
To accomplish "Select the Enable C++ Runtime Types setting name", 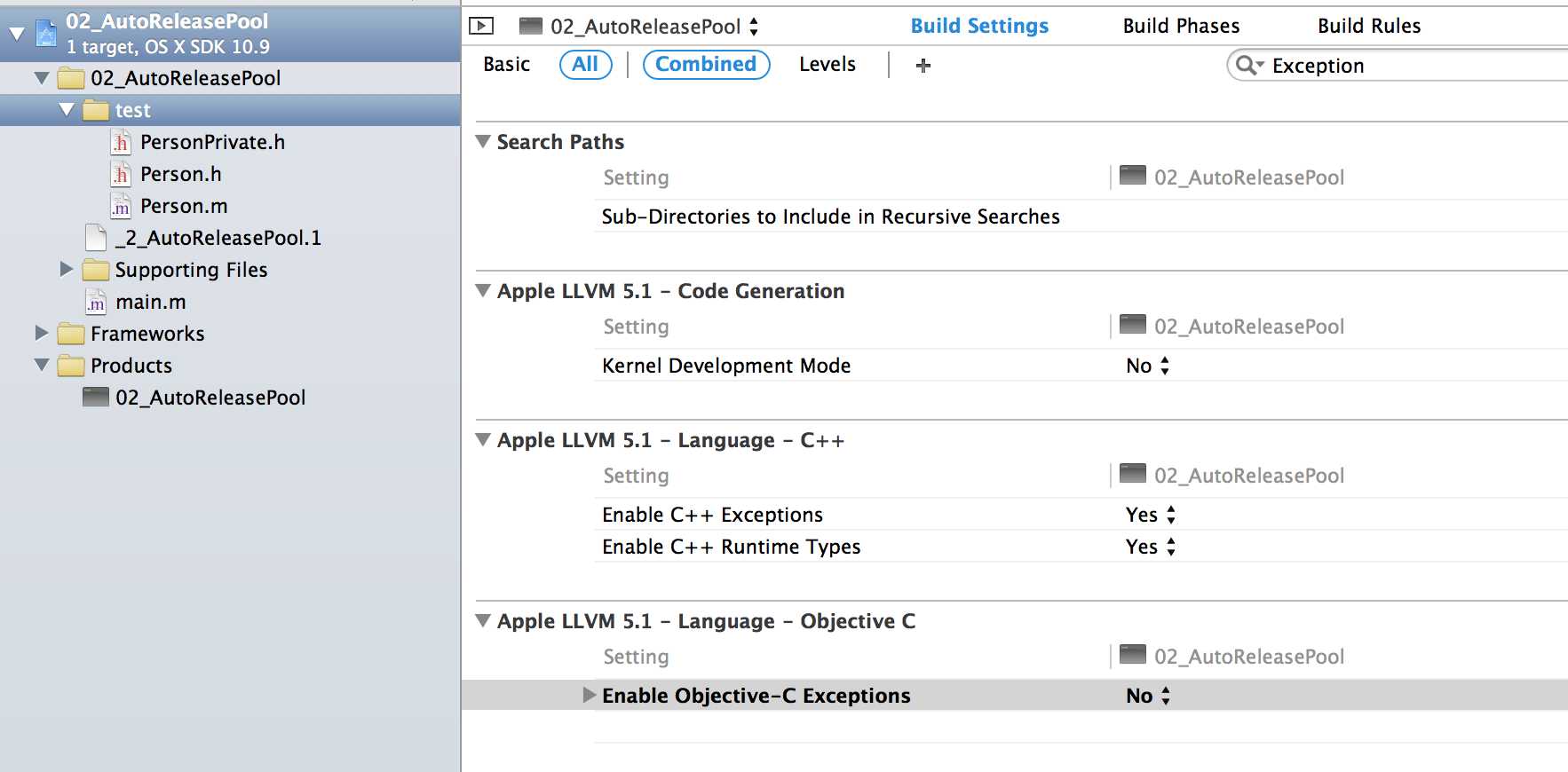I will tap(731, 547).
